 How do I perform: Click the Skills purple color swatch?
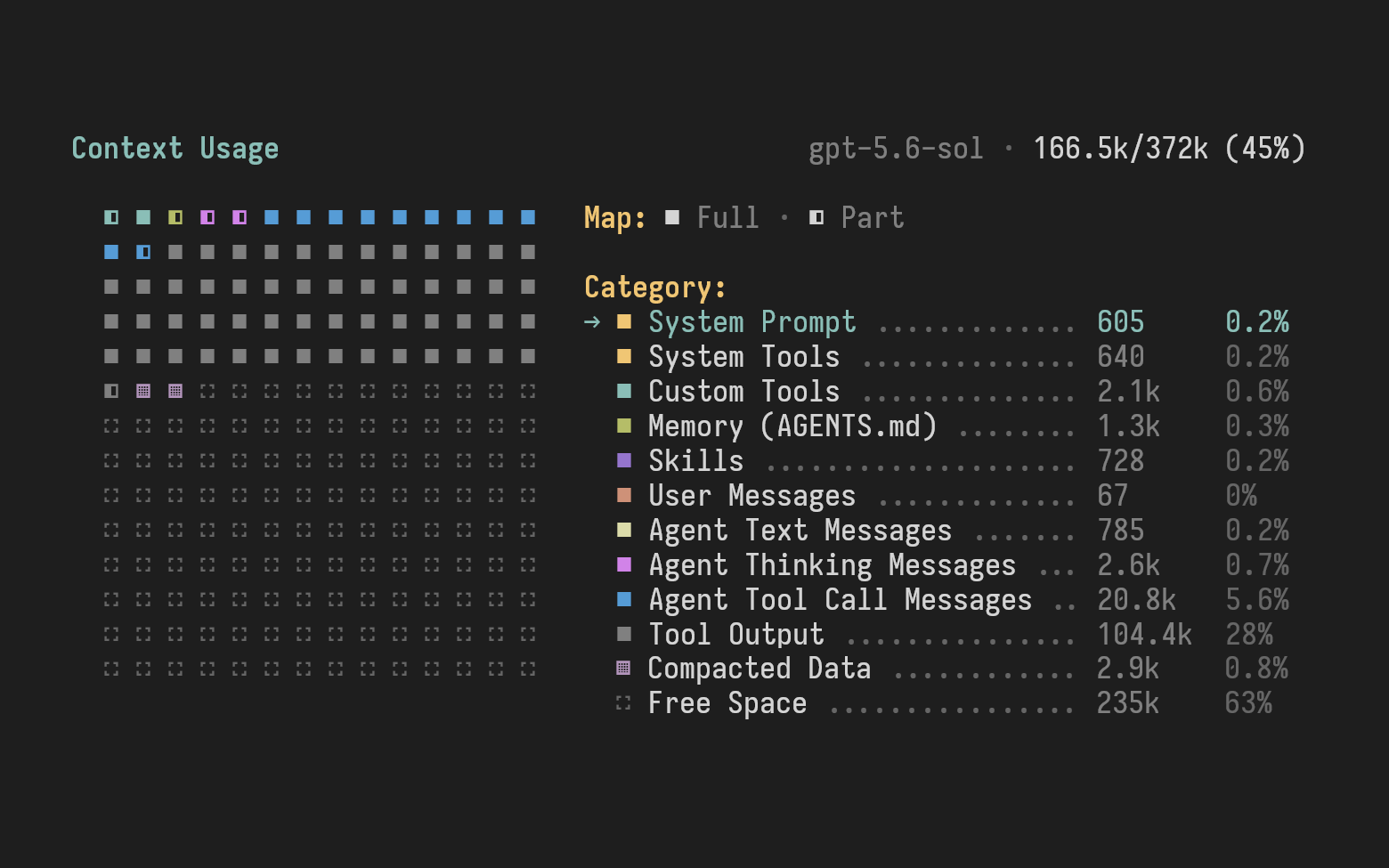pos(624,460)
